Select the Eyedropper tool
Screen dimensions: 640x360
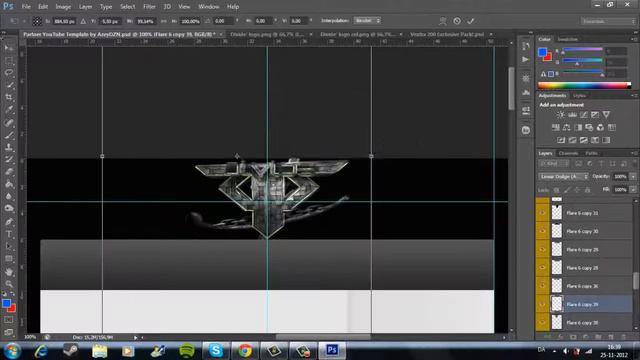point(9,110)
